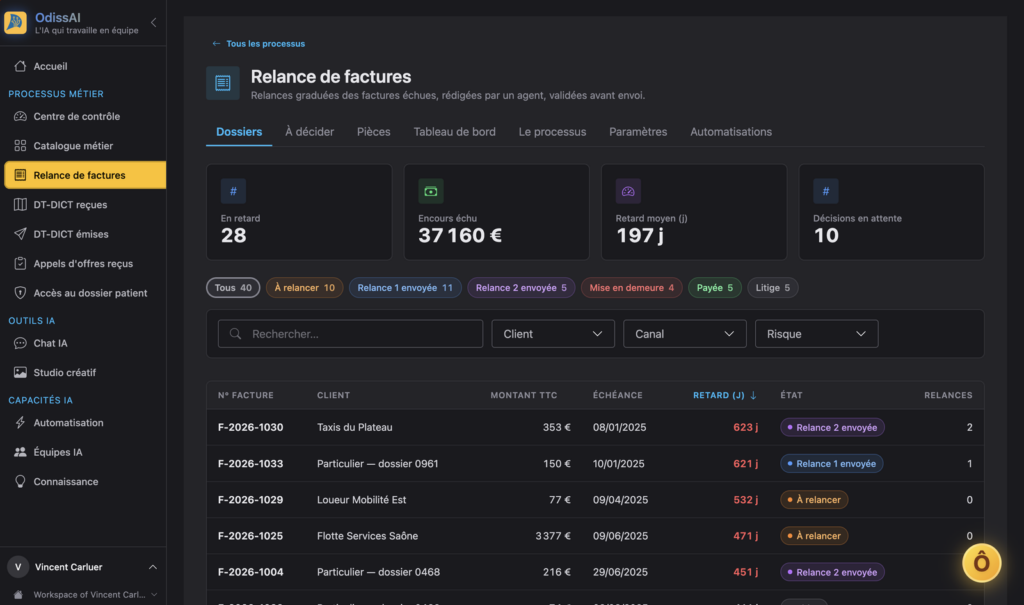Screen dimensions: 1024x605
Task: Open the Canal filter dropdown
Action: tap(684, 334)
